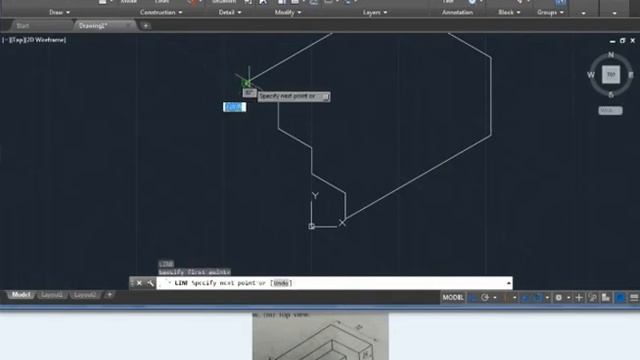Click the MODEL space button in status bar
Screen dimensions: 640x360
(x=453, y=298)
